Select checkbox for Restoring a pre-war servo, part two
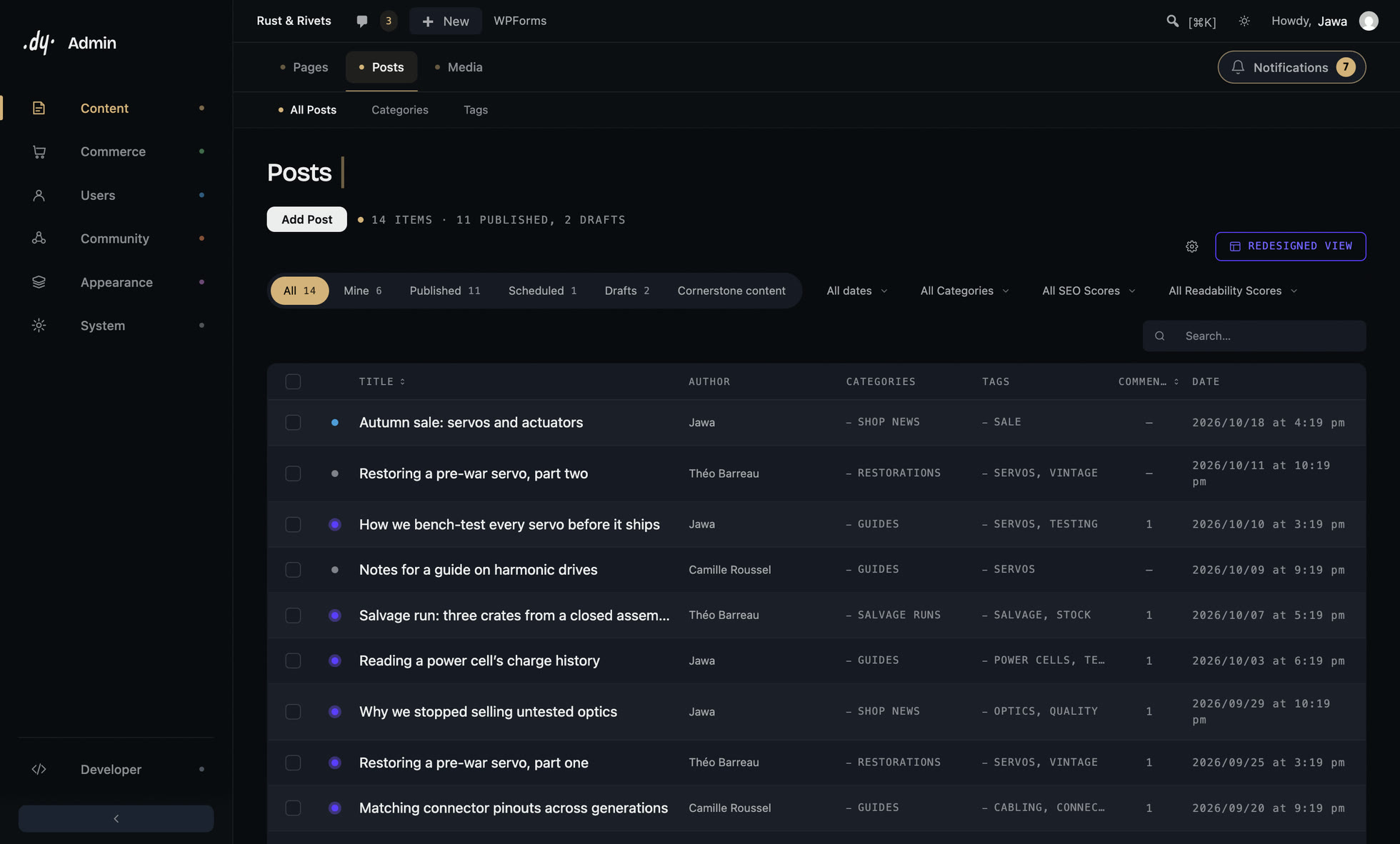1400x844 pixels. coord(293,473)
